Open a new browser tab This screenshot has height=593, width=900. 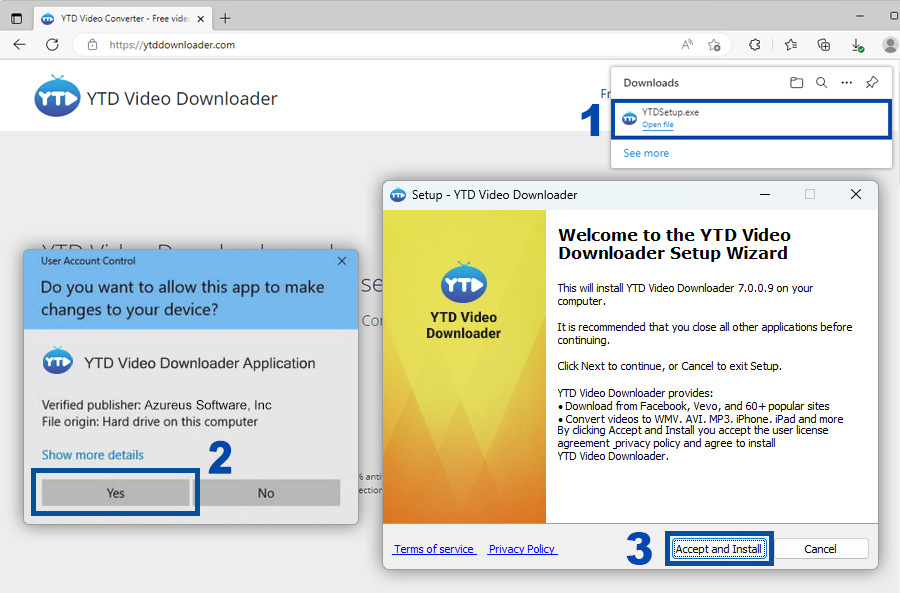point(226,18)
